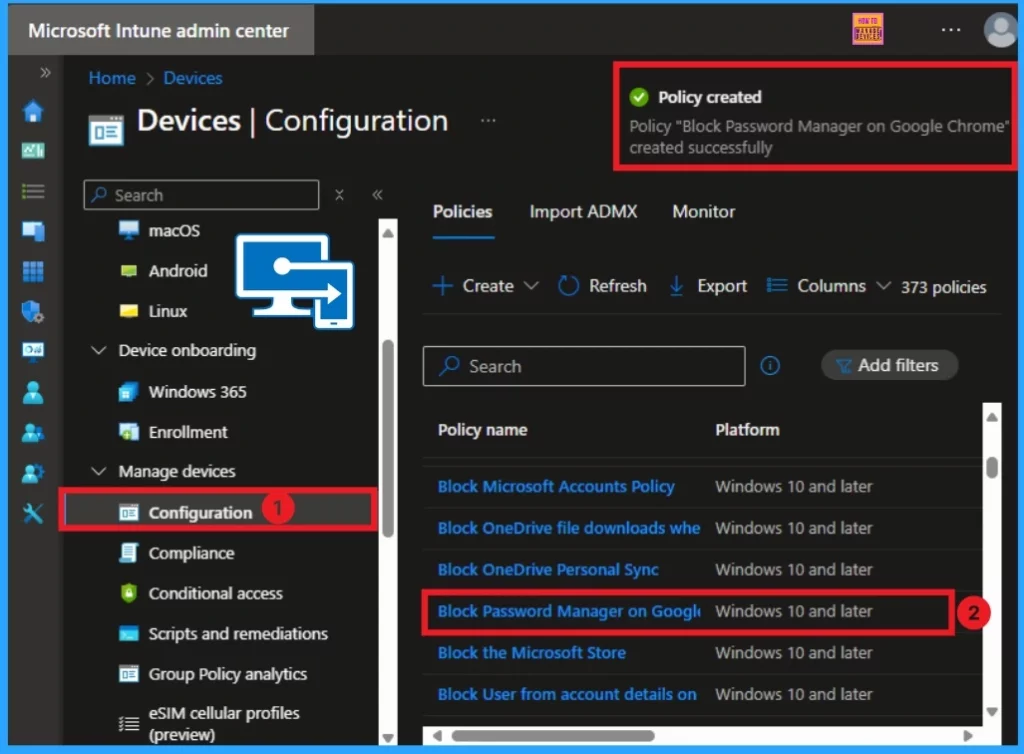Image resolution: width=1024 pixels, height=754 pixels.
Task: Open the Home icon in left rail
Action: coord(33,112)
